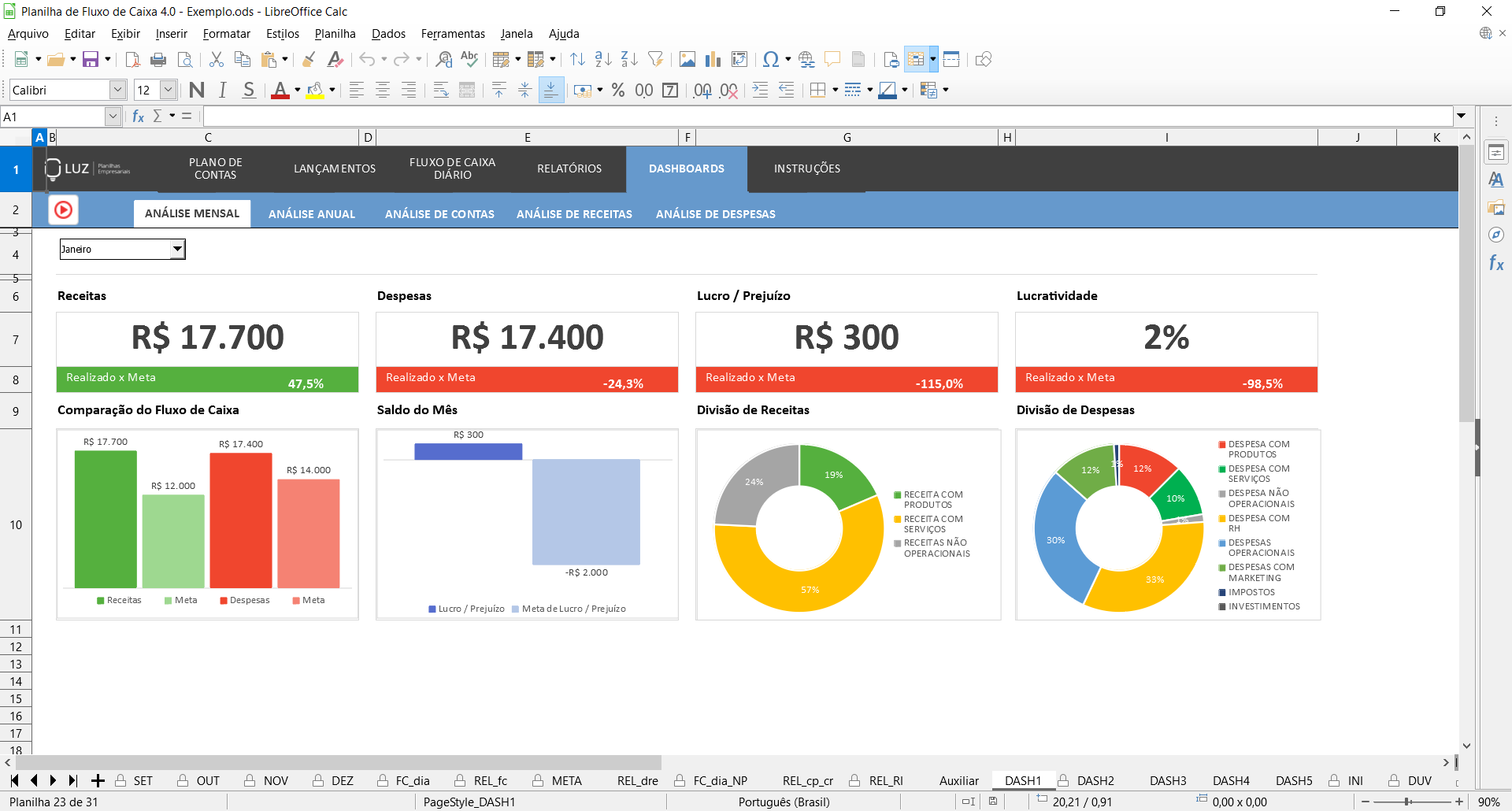Toggle bold formatting (N button)
1512x811 pixels.
tap(197, 91)
